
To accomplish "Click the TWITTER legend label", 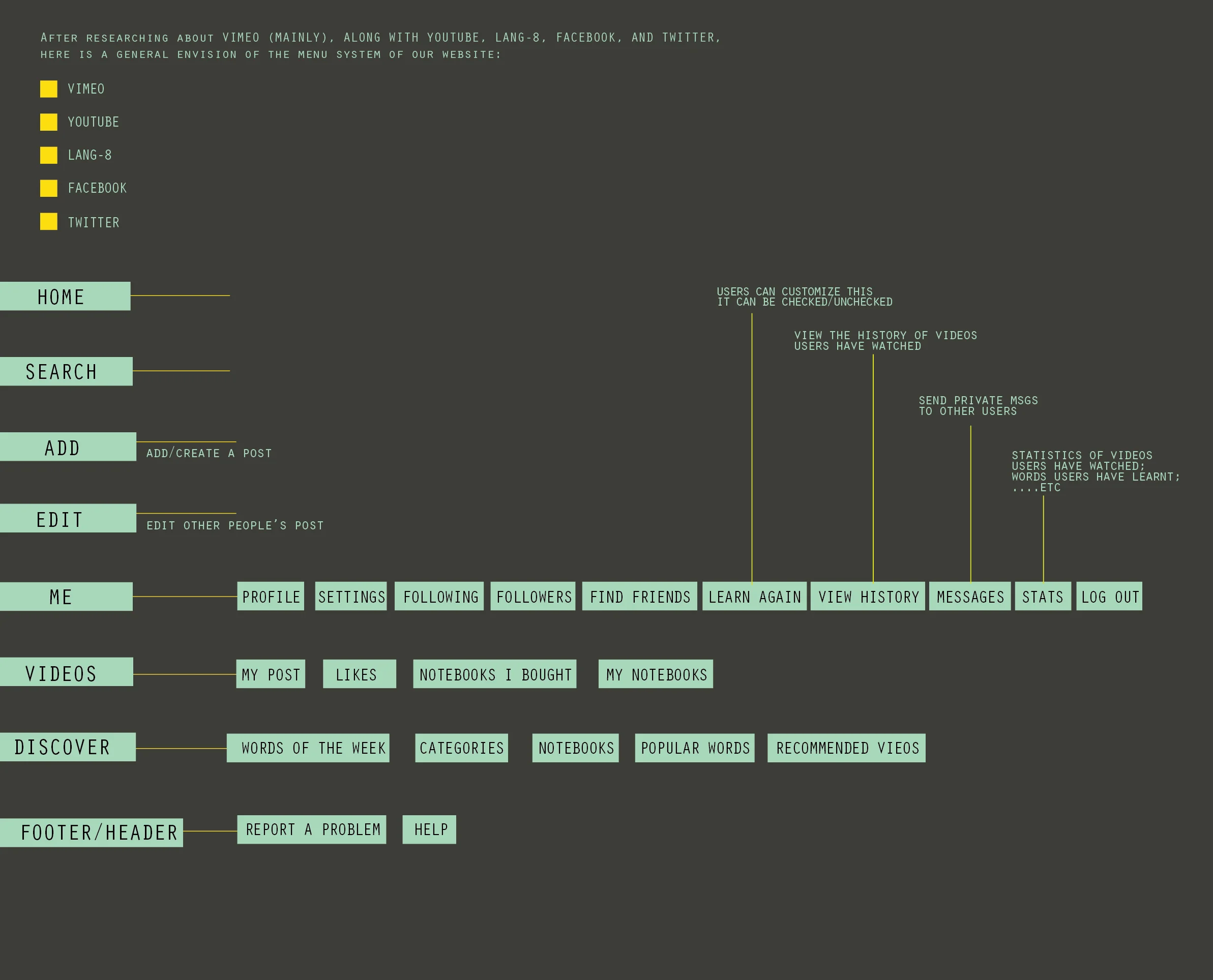I will 94,222.
